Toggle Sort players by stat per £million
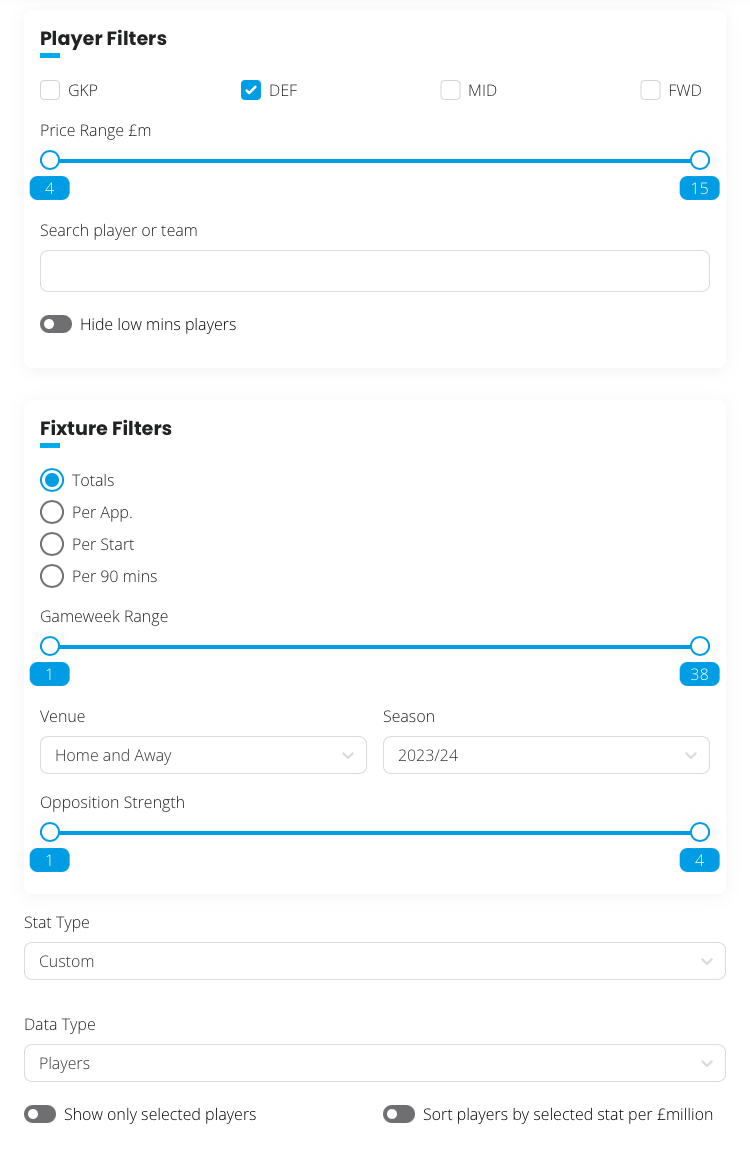This screenshot has width=750, height=1149. tap(399, 1114)
